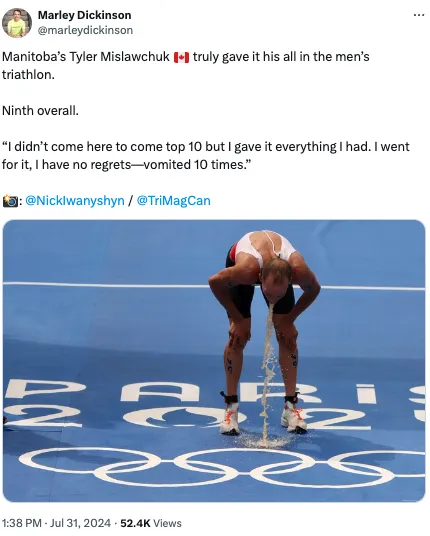Open the @TriMagCan mention link
The width and height of the screenshot is (430, 536).
(173, 200)
